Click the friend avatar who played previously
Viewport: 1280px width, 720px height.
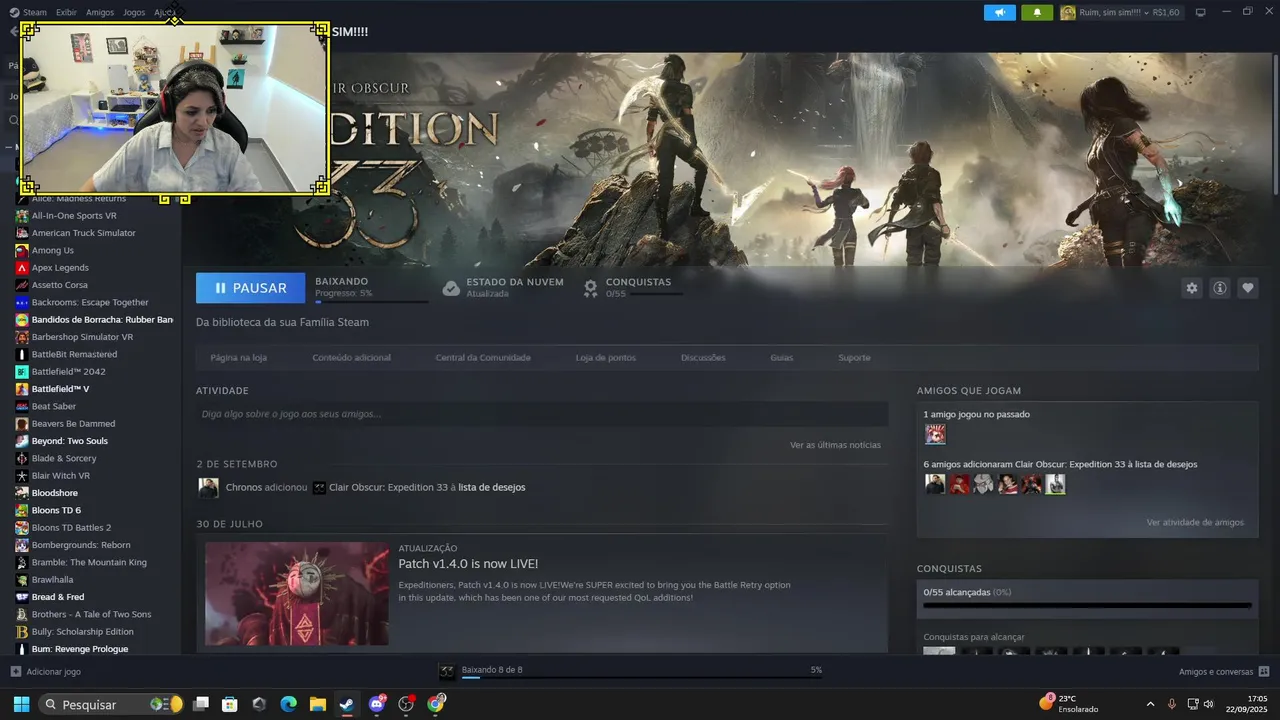[935, 434]
